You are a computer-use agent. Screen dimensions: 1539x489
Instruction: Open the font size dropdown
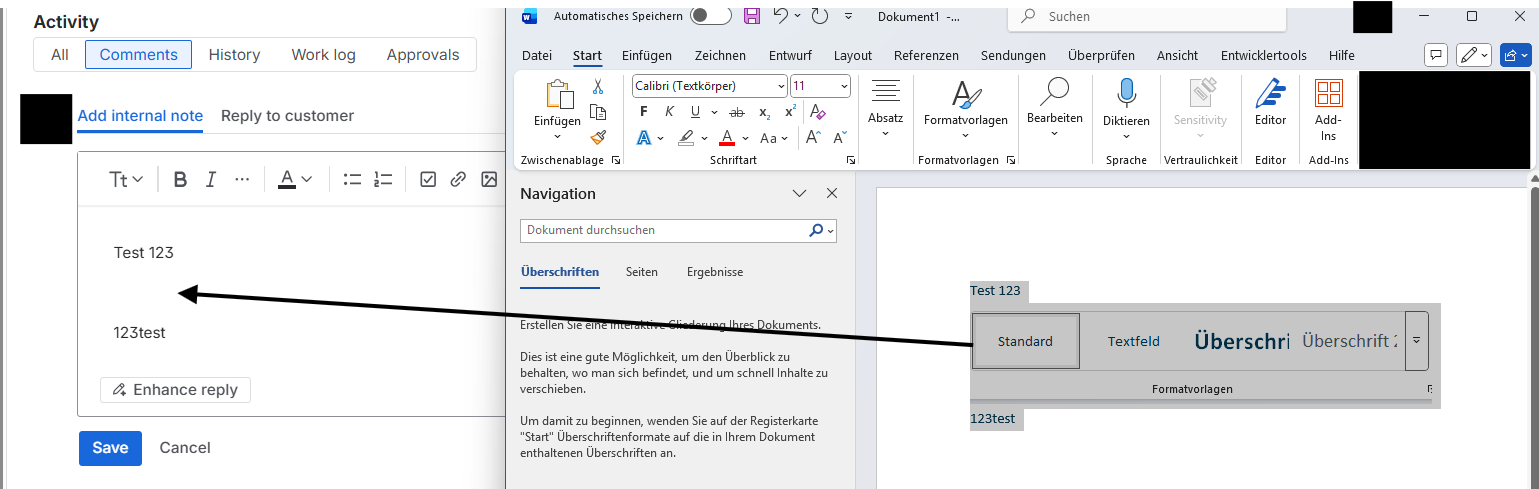click(844, 86)
